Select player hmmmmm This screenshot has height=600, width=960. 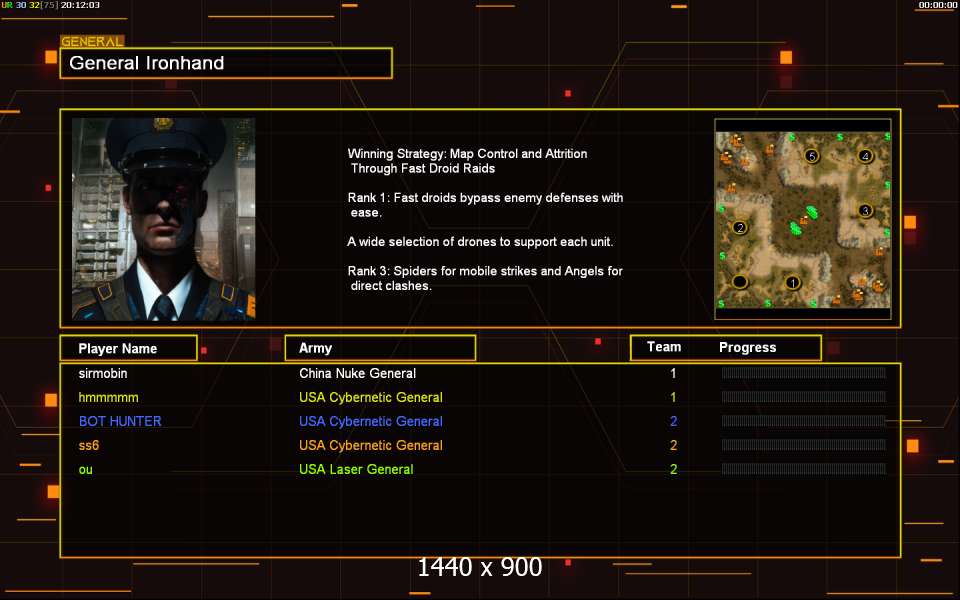[108, 397]
